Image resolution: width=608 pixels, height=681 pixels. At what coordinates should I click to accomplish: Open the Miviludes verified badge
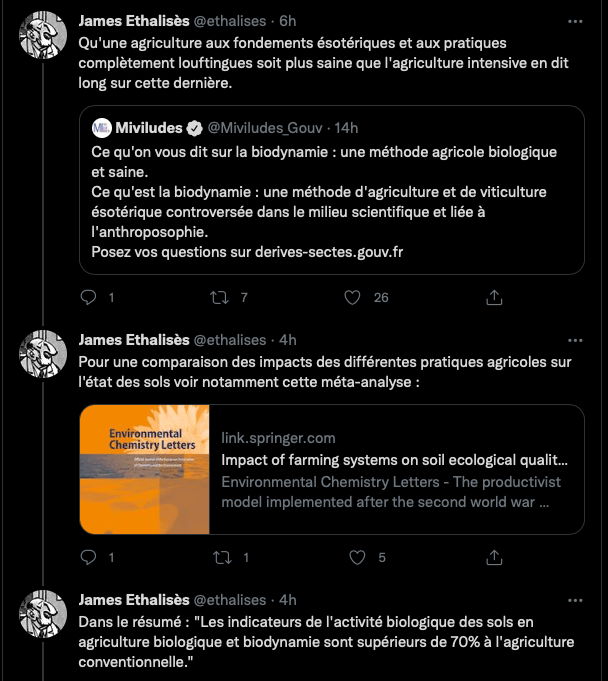196,128
